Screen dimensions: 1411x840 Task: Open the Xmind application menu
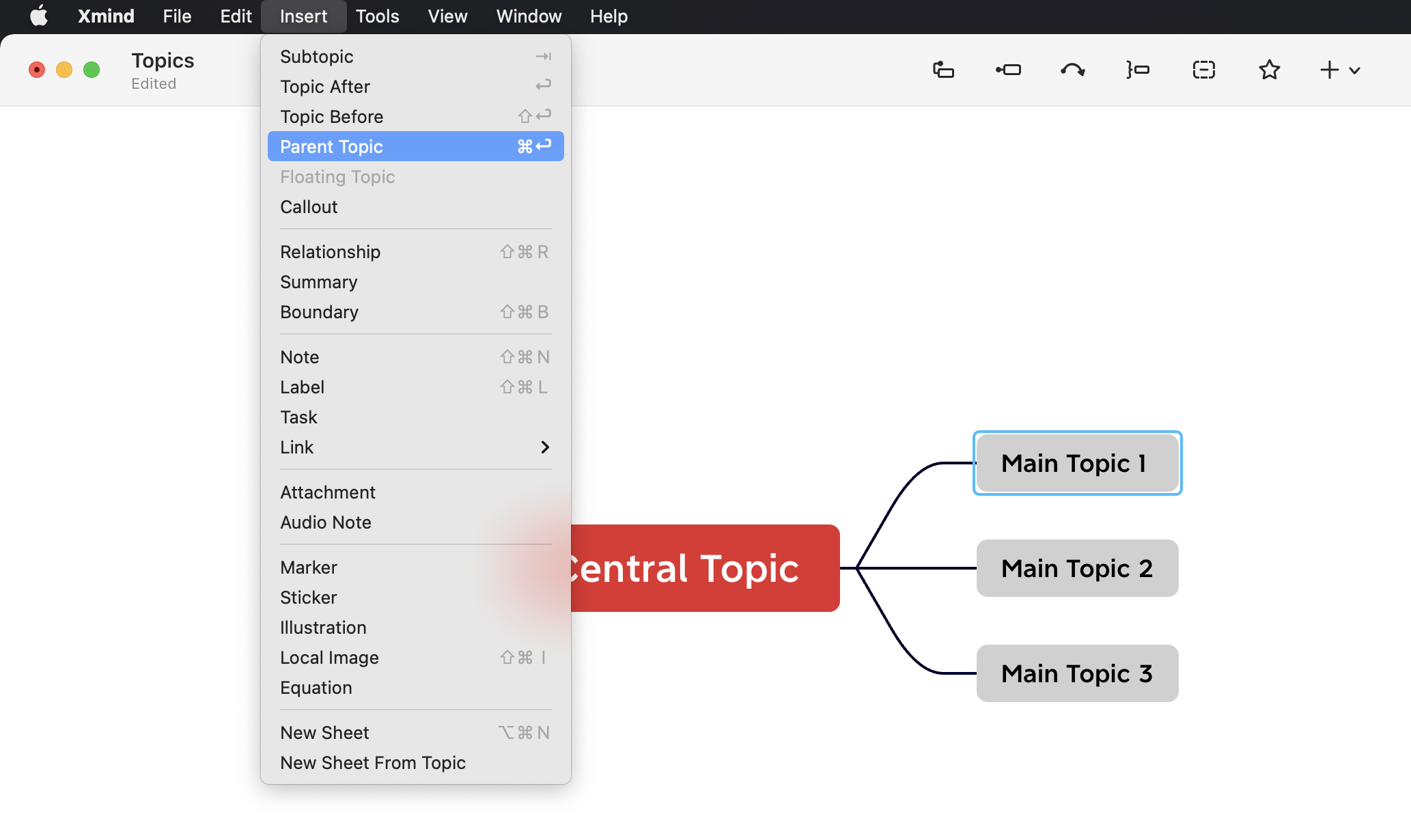click(106, 16)
